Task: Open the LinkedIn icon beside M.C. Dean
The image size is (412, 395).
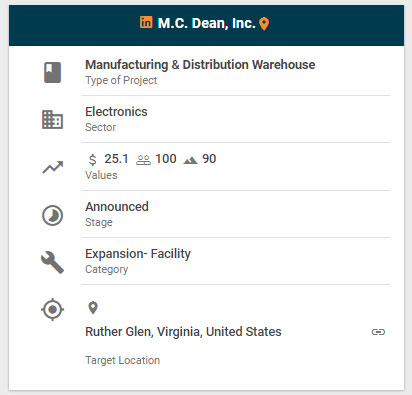Action: pyautogui.click(x=146, y=22)
